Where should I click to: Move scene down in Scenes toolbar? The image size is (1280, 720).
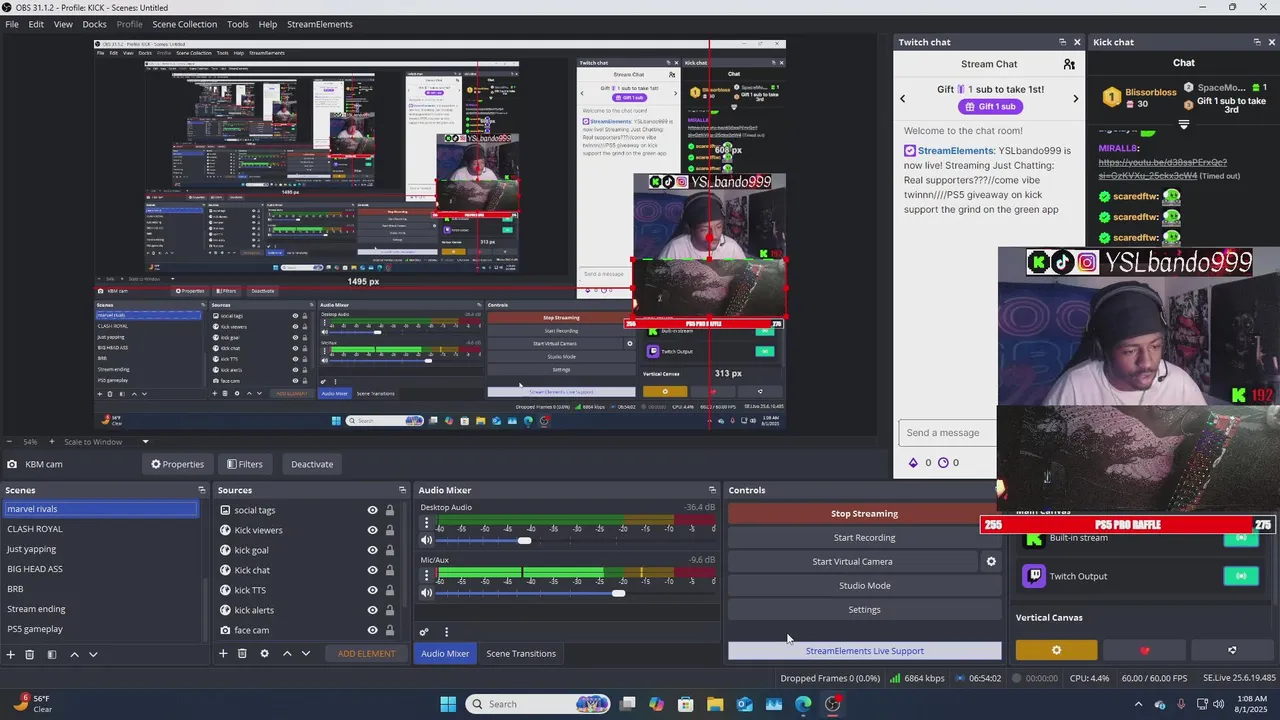coord(93,654)
